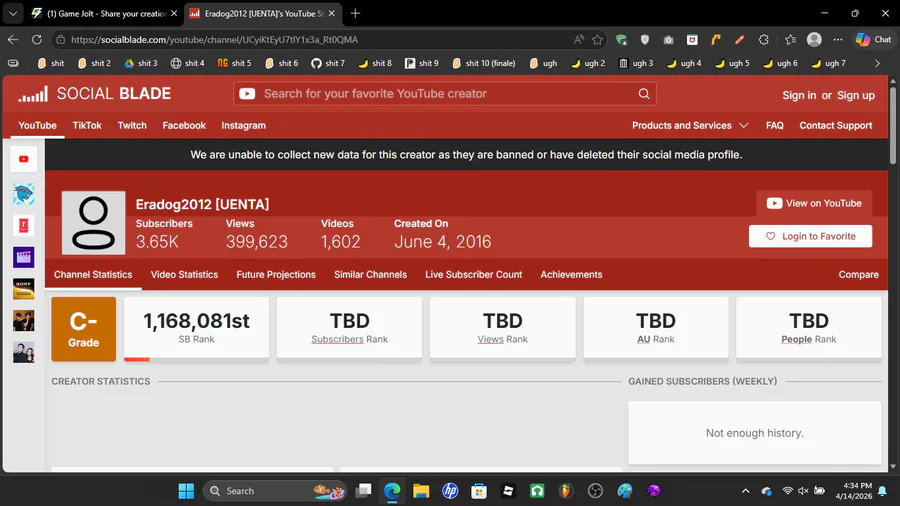
Task: Open File Explorer from the taskbar
Action: [421, 491]
